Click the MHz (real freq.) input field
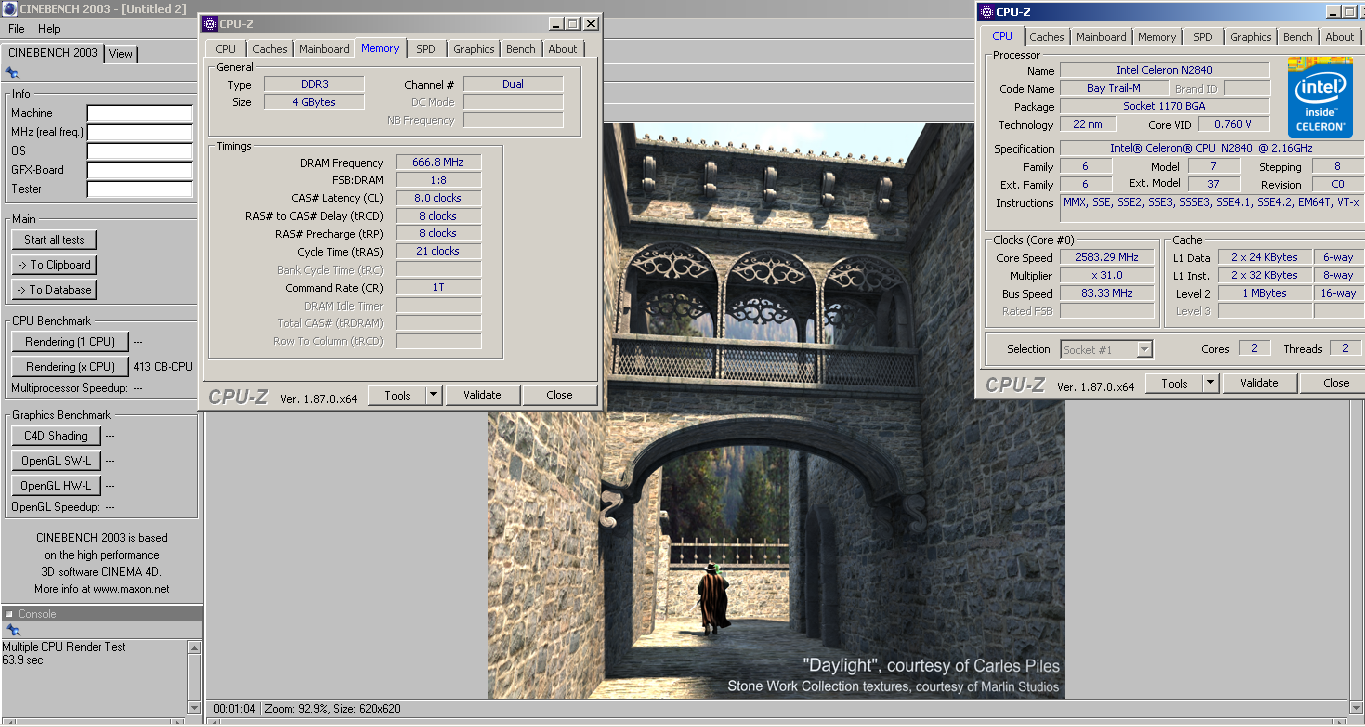The image size is (1365, 727). 139,132
